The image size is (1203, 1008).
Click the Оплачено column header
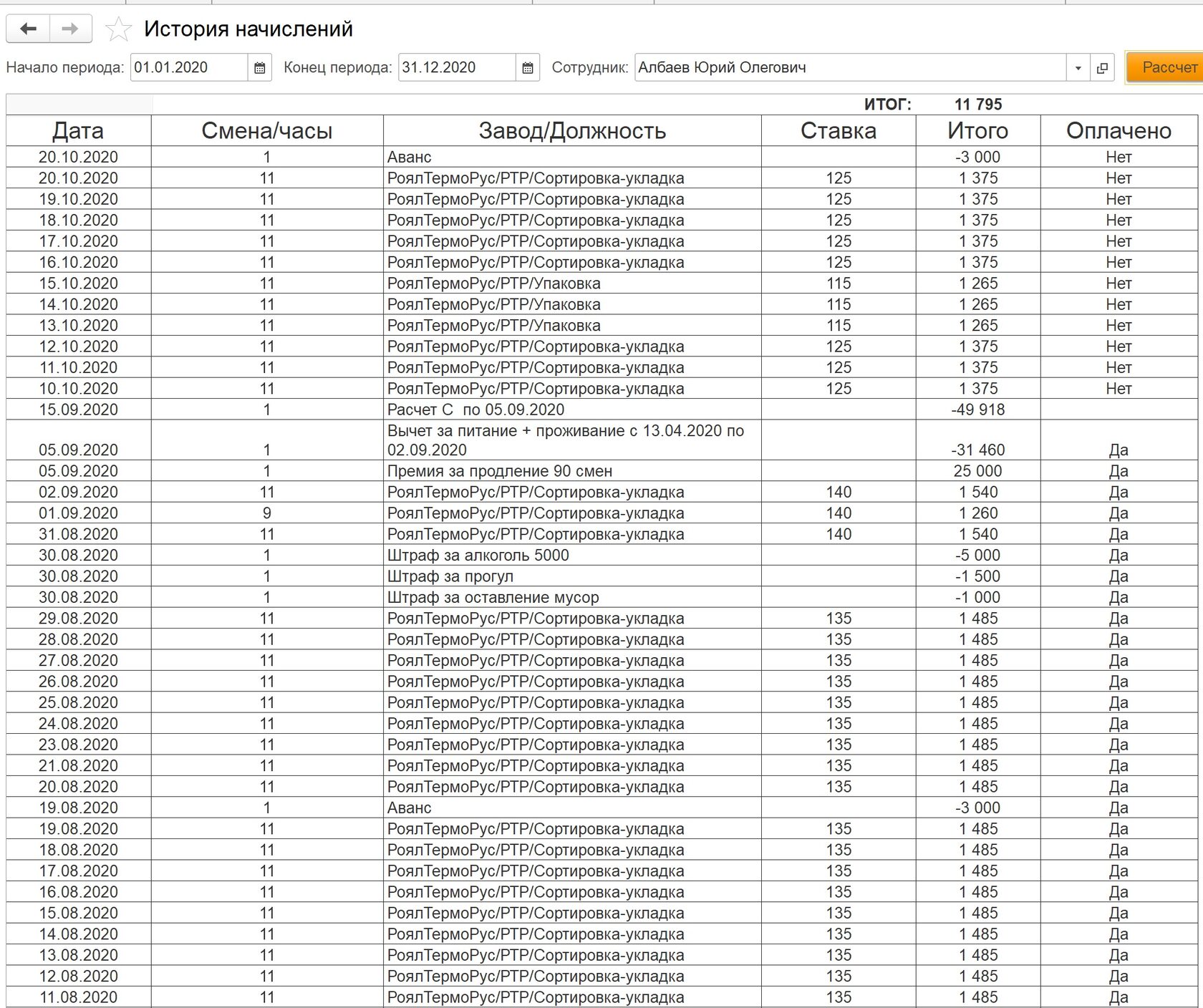tap(1119, 131)
